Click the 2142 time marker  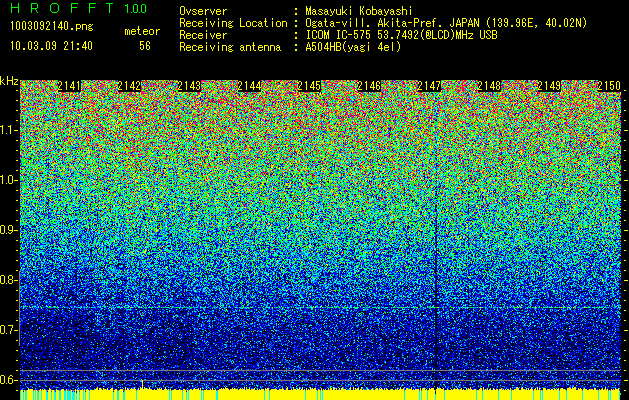[129, 86]
